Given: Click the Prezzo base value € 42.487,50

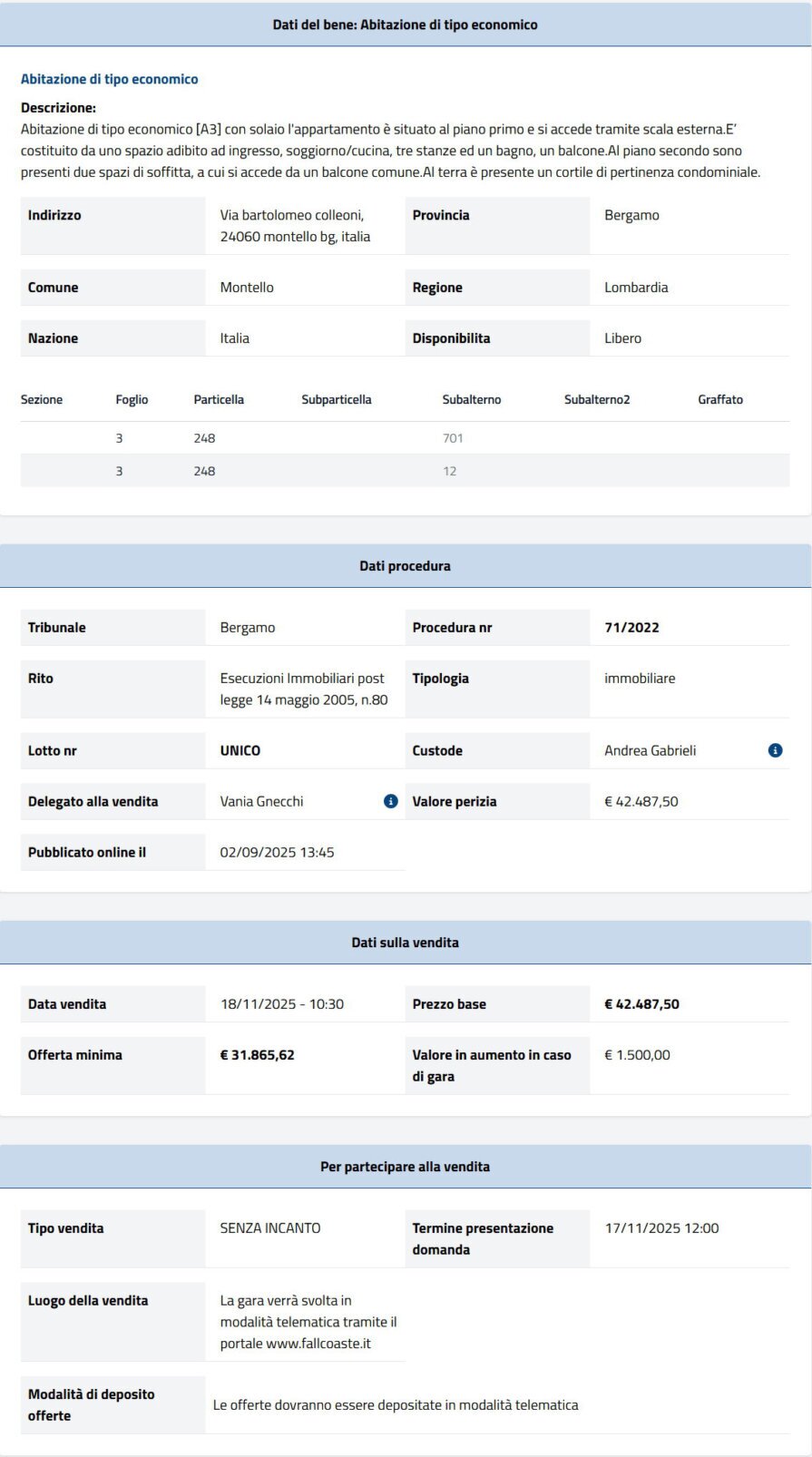Looking at the screenshot, I should click(x=641, y=1003).
